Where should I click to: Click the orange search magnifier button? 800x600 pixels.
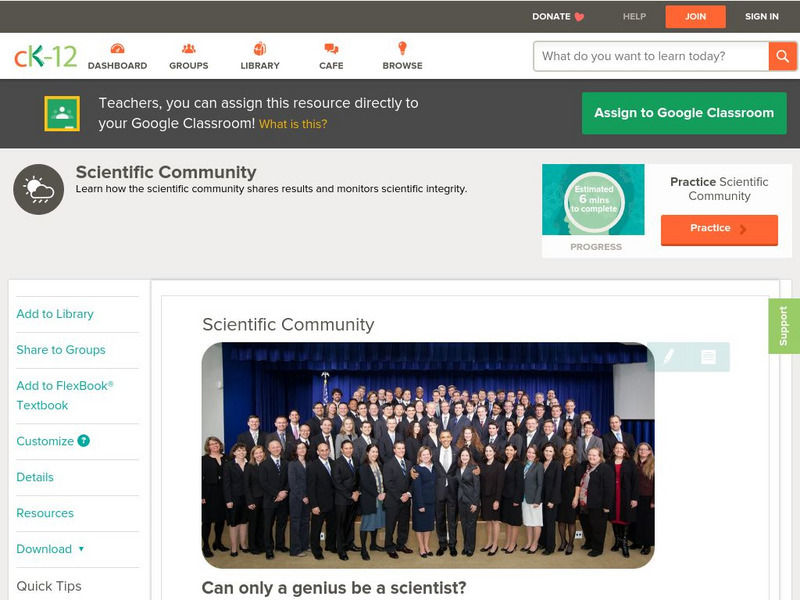tap(782, 56)
